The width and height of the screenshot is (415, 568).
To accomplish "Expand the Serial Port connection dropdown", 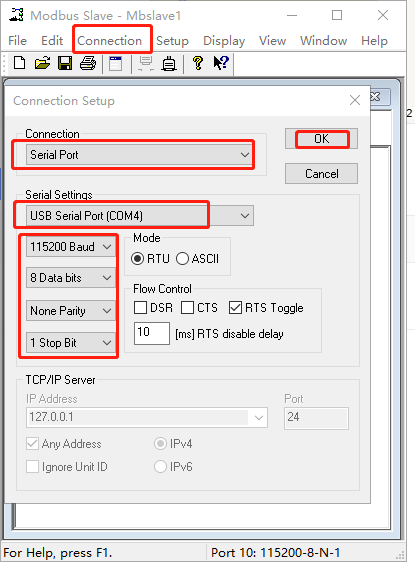I will click(140, 155).
